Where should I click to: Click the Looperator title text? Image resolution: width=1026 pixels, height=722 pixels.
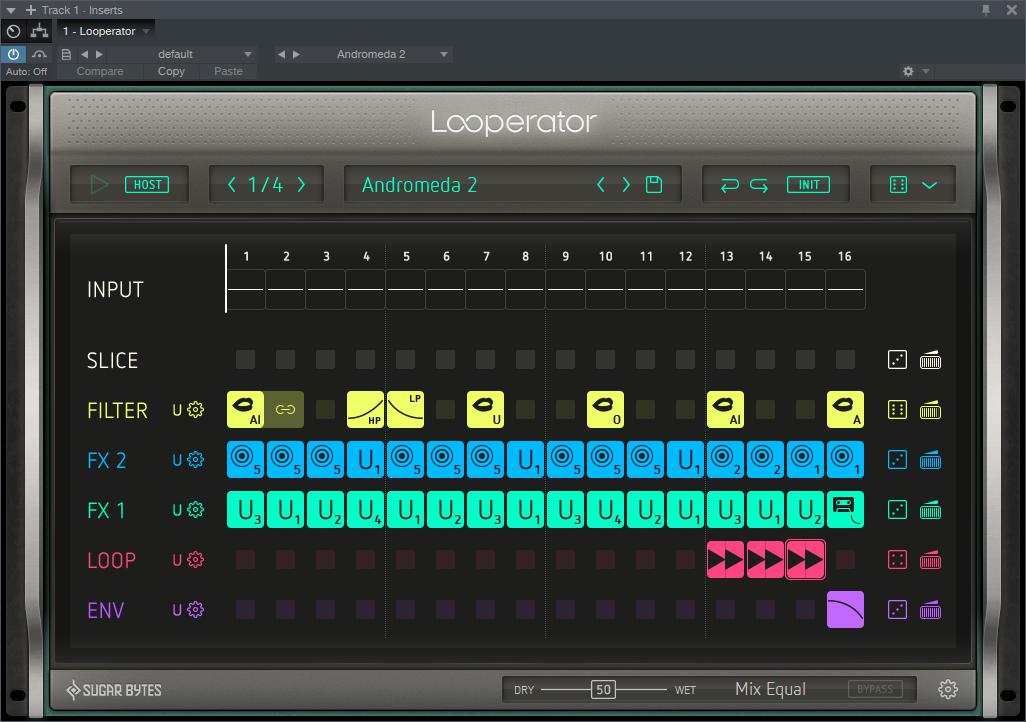[513, 122]
